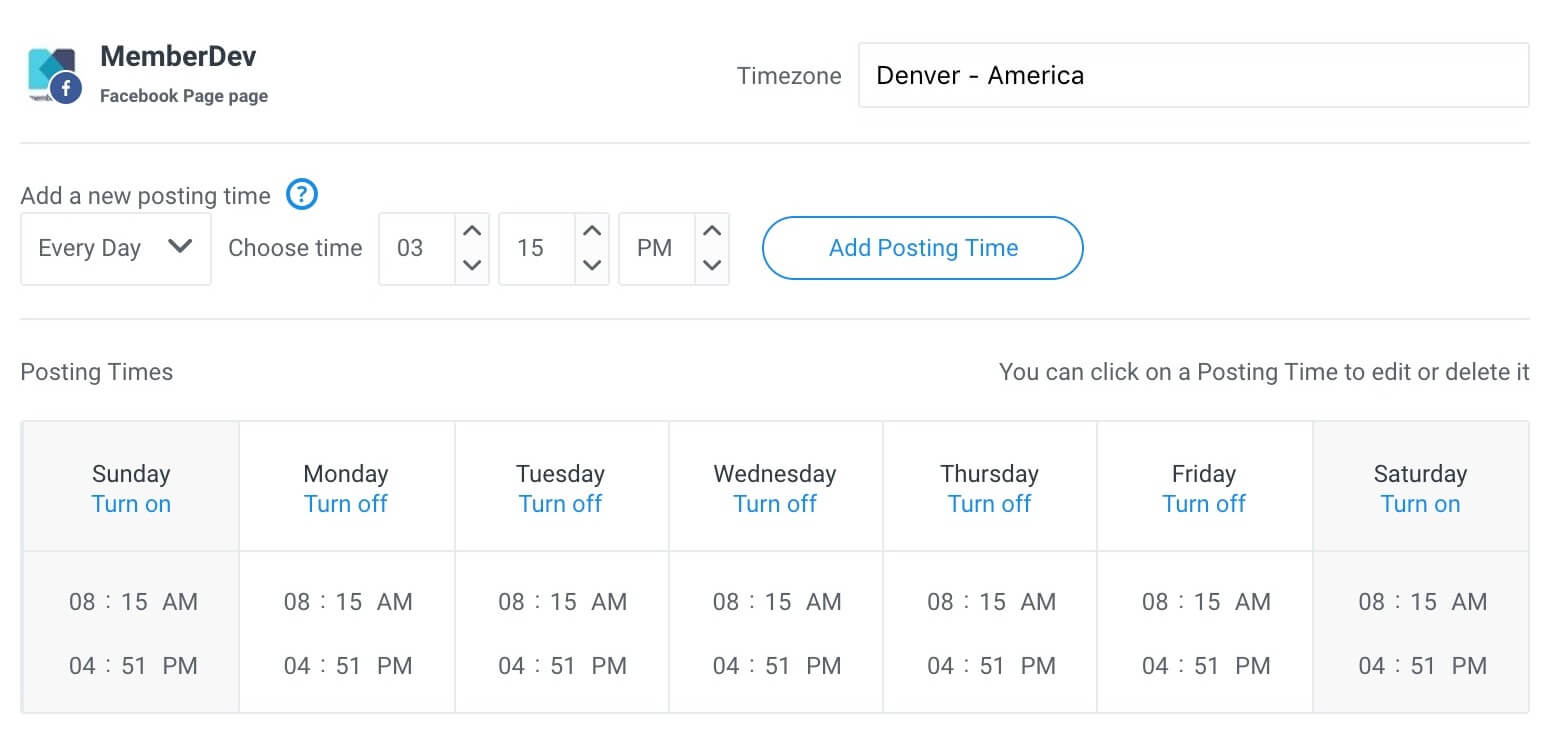
Task: Edit Friday's 08:15 AM posting time
Action: 1206,602
